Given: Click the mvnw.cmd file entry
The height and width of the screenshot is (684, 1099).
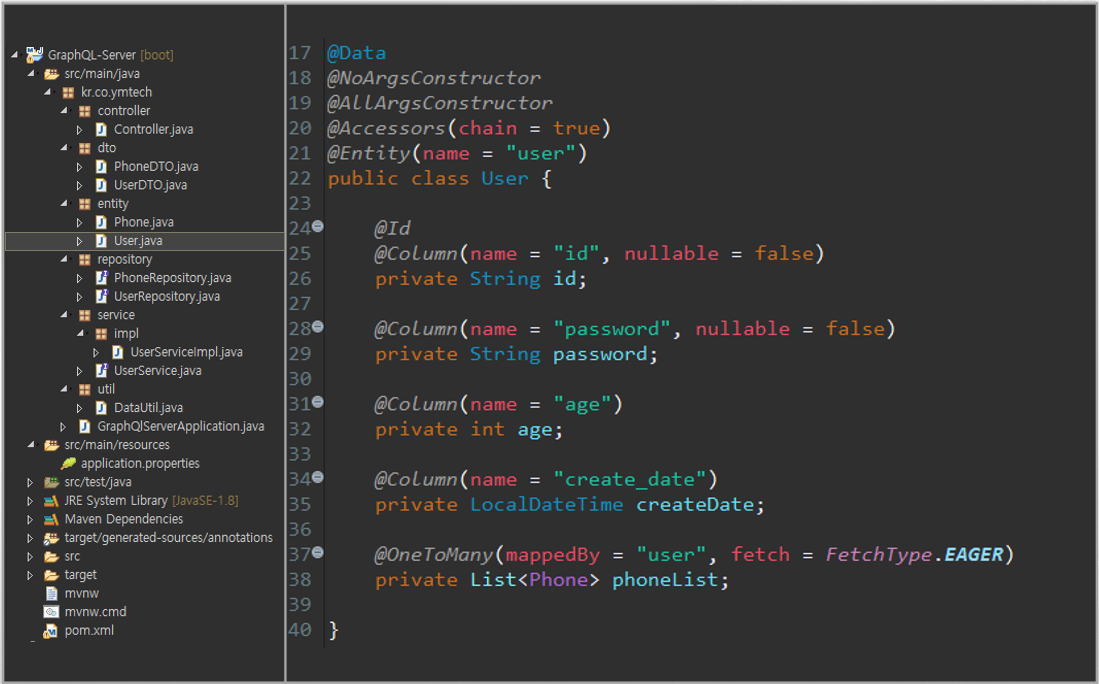Looking at the screenshot, I should coord(95,612).
